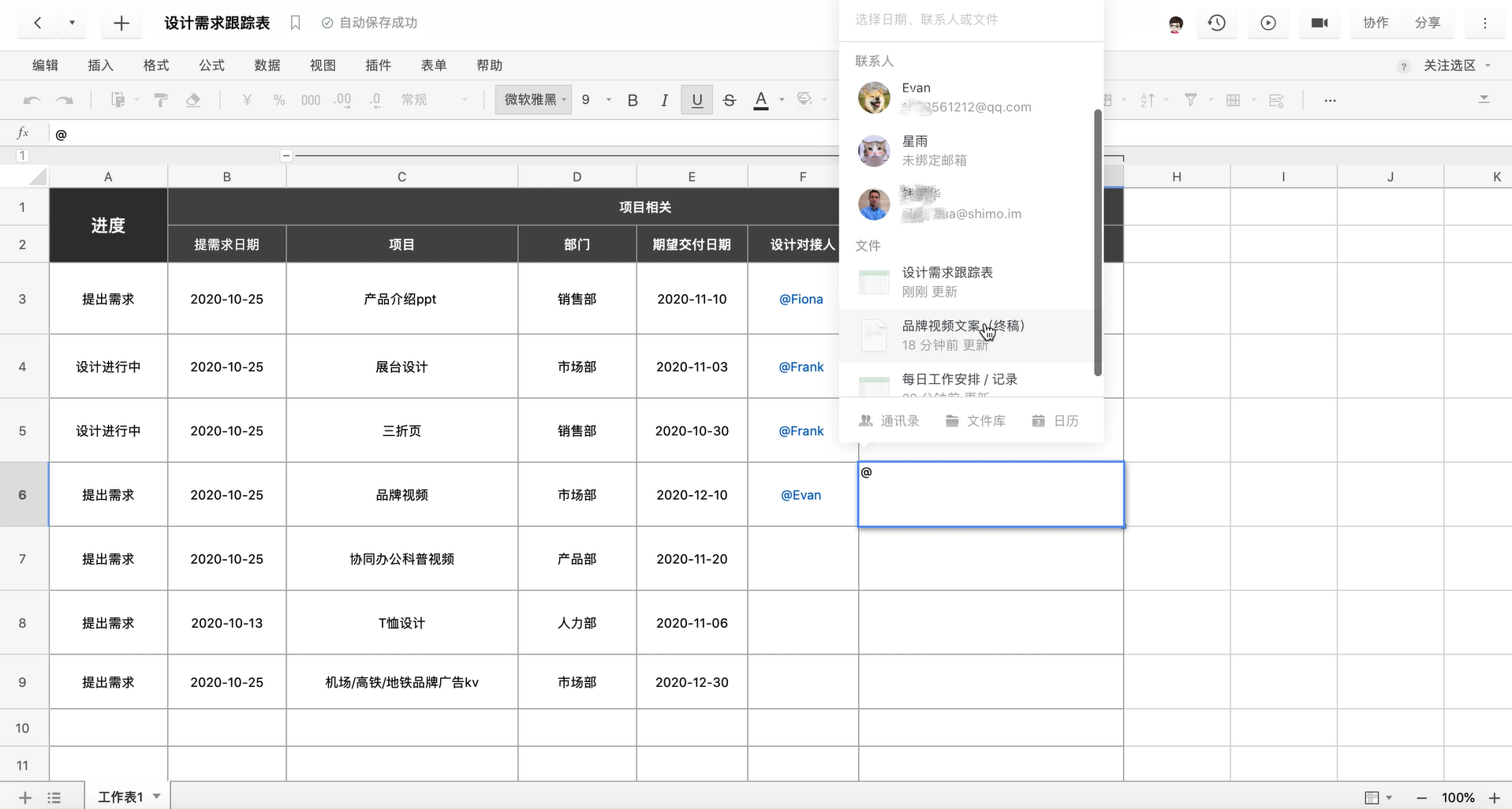
Task: Toggle italic formatting
Action: [664, 100]
